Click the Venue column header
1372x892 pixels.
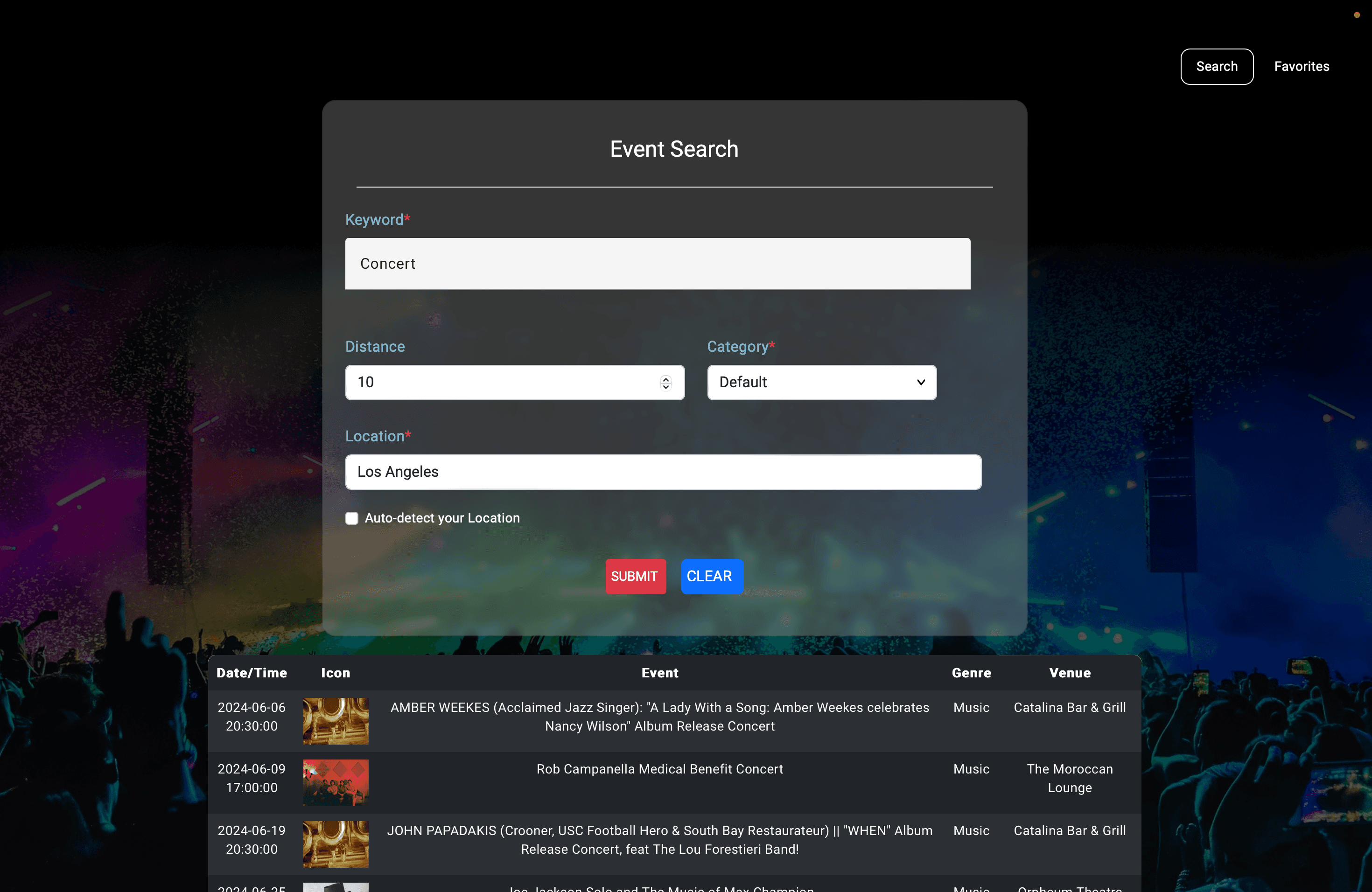pos(1070,673)
